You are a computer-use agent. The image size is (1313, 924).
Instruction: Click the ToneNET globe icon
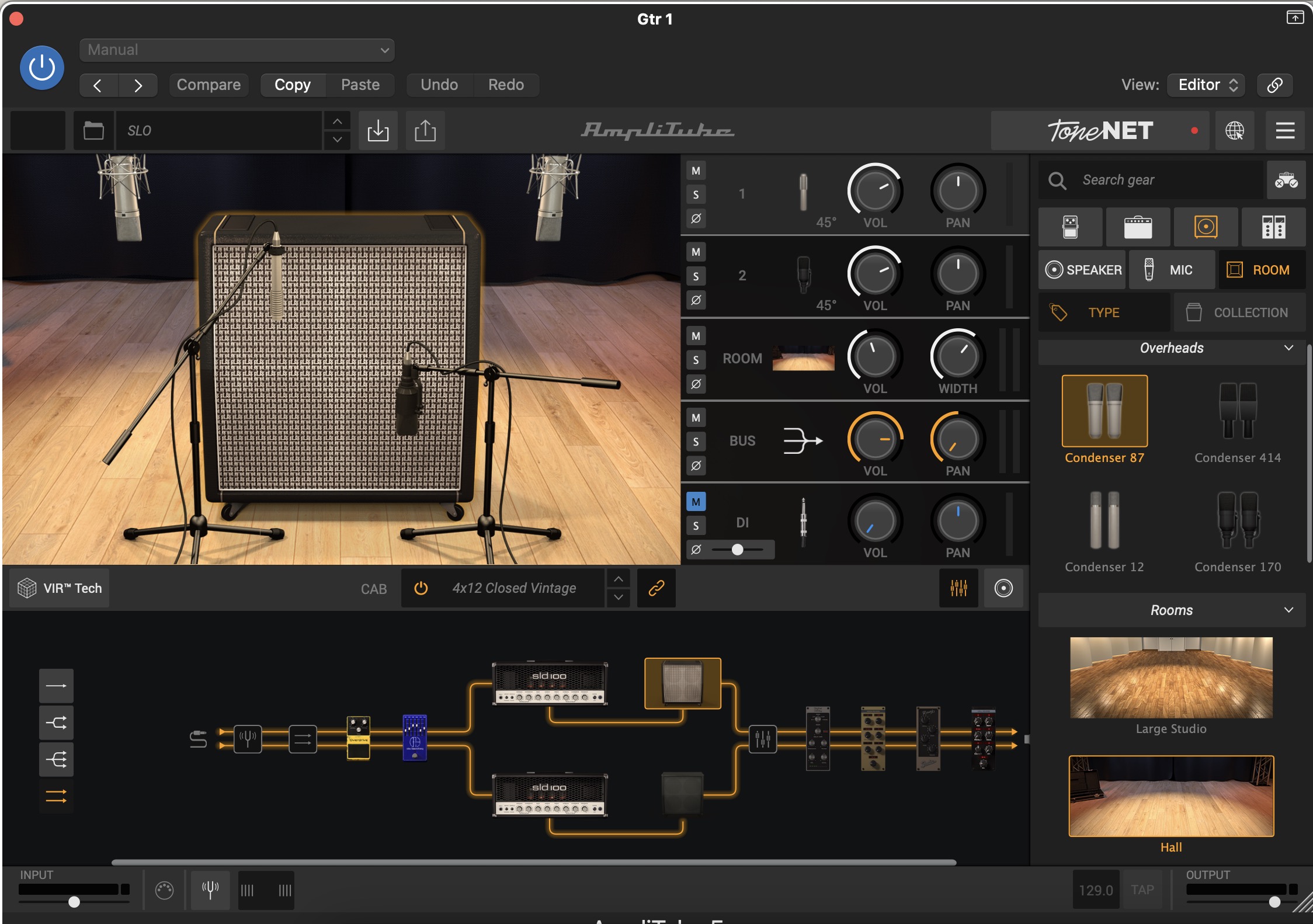1234,131
